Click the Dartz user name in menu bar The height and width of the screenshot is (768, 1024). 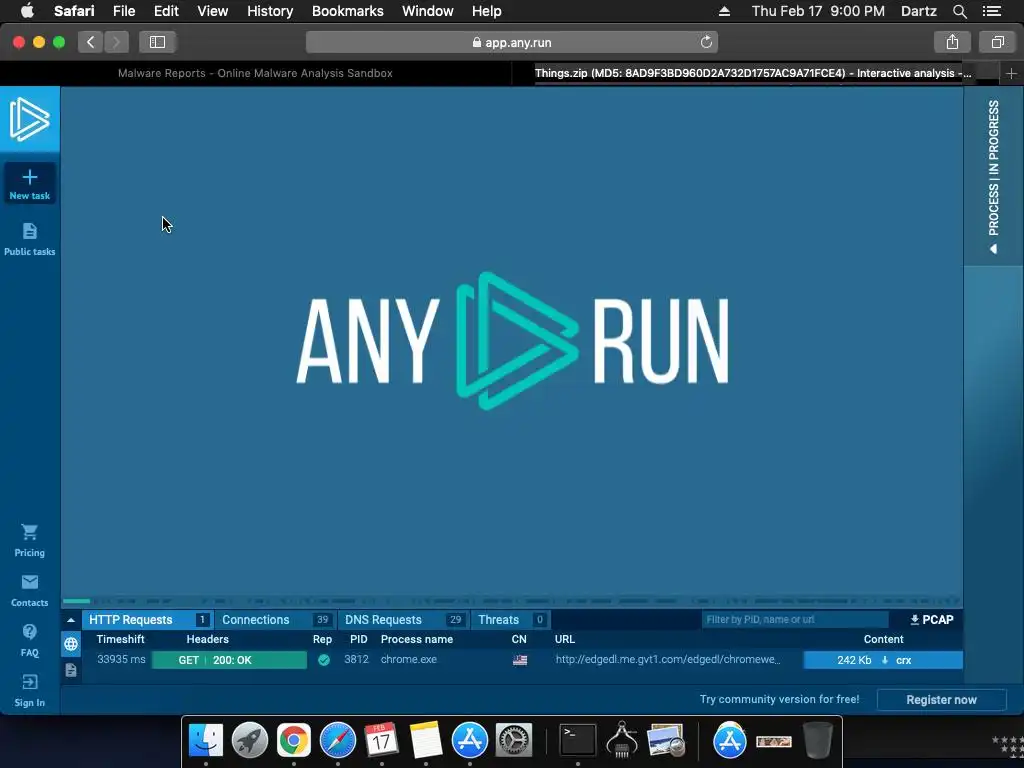pyautogui.click(x=918, y=11)
